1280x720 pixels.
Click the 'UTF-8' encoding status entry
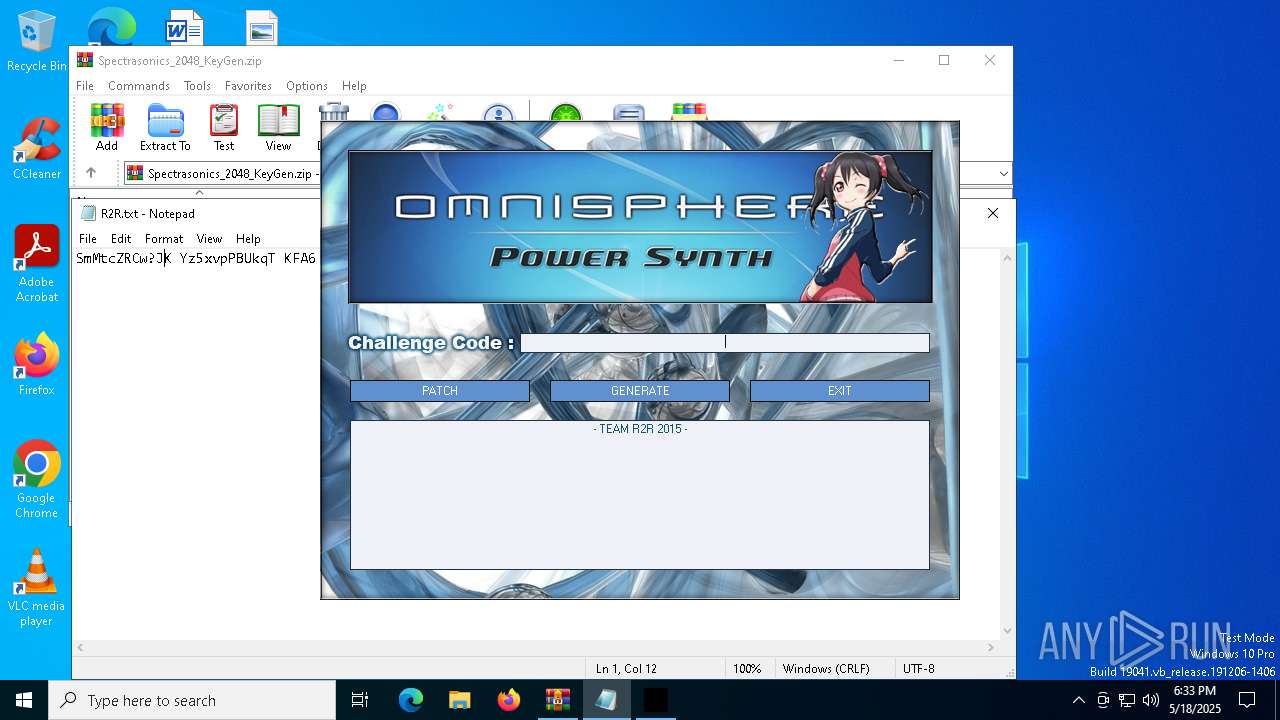918,669
